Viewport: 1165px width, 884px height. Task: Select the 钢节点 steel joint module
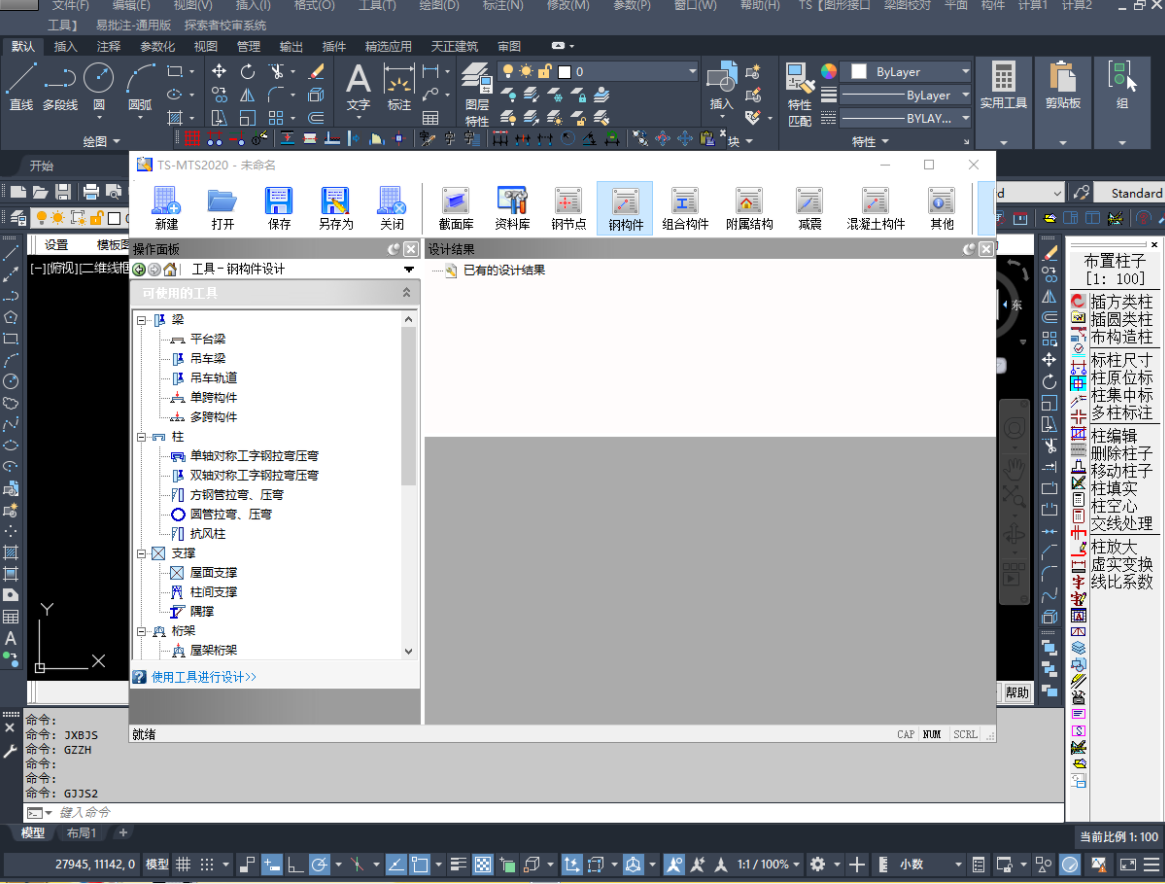[x=568, y=208]
